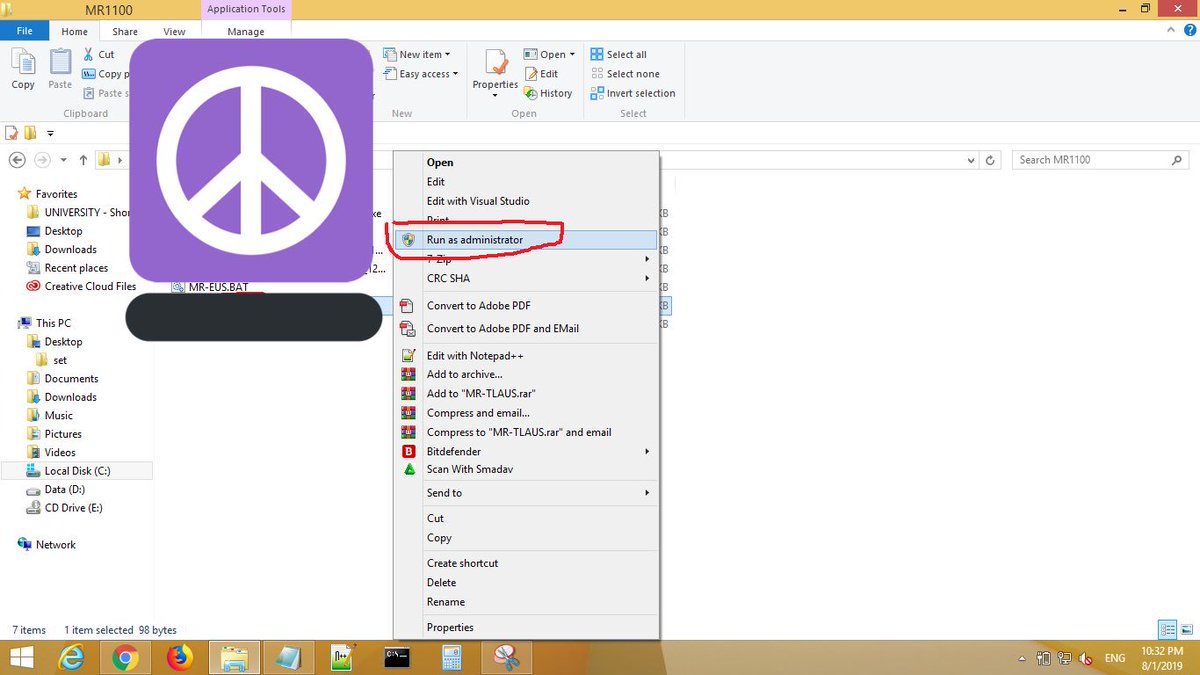Screen dimensions: 1200x675
Task: Expand Quick Access Toolbar customize arrow
Action: pyautogui.click(x=50, y=133)
